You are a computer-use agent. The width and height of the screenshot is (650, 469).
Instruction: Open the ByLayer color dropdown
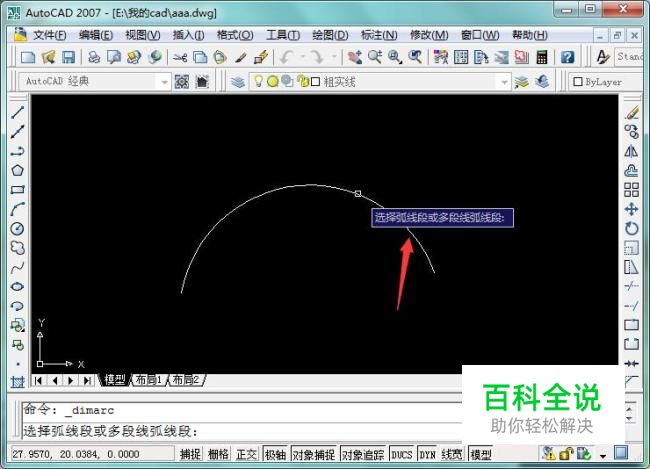tap(604, 82)
